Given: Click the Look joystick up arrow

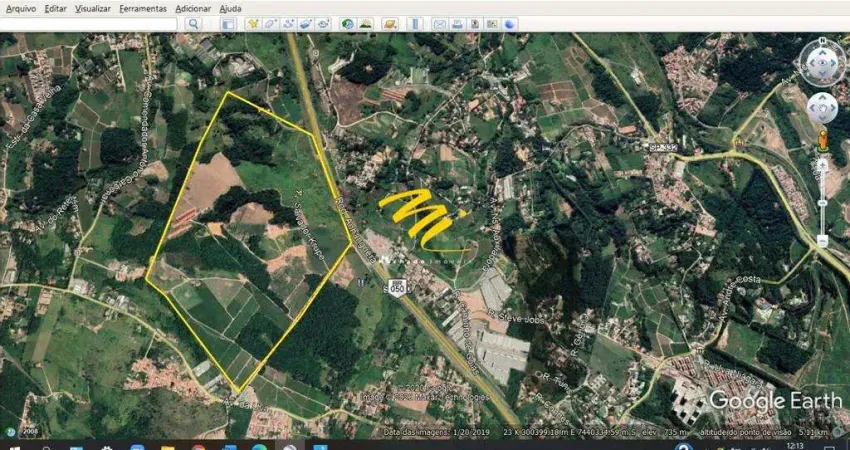Looking at the screenshot, I should pyautogui.click(x=823, y=53).
